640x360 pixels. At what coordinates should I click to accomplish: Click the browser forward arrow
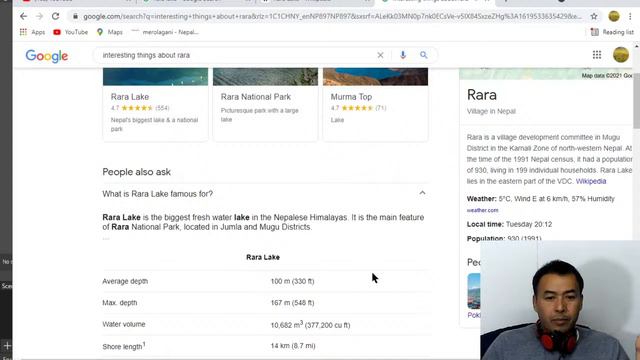click(x=39, y=16)
